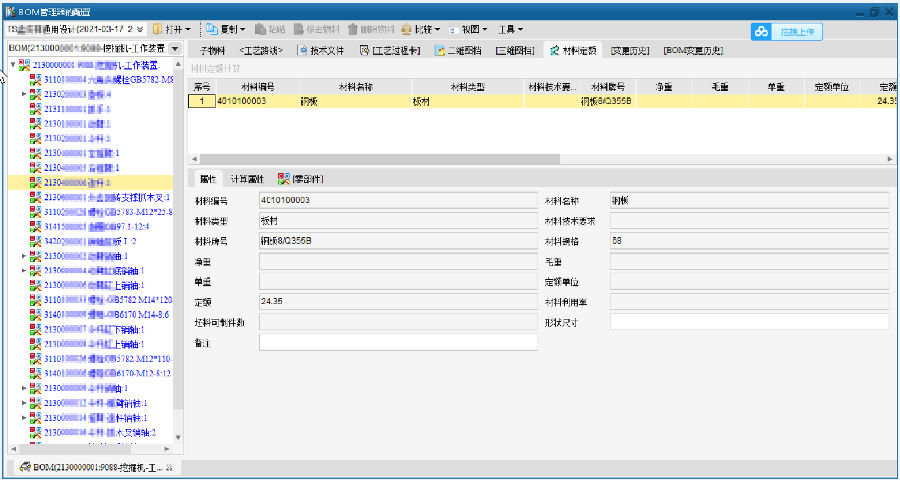Collapse the root BOM tree node 2130000001
This screenshot has width=900, height=480.
tap(12, 65)
